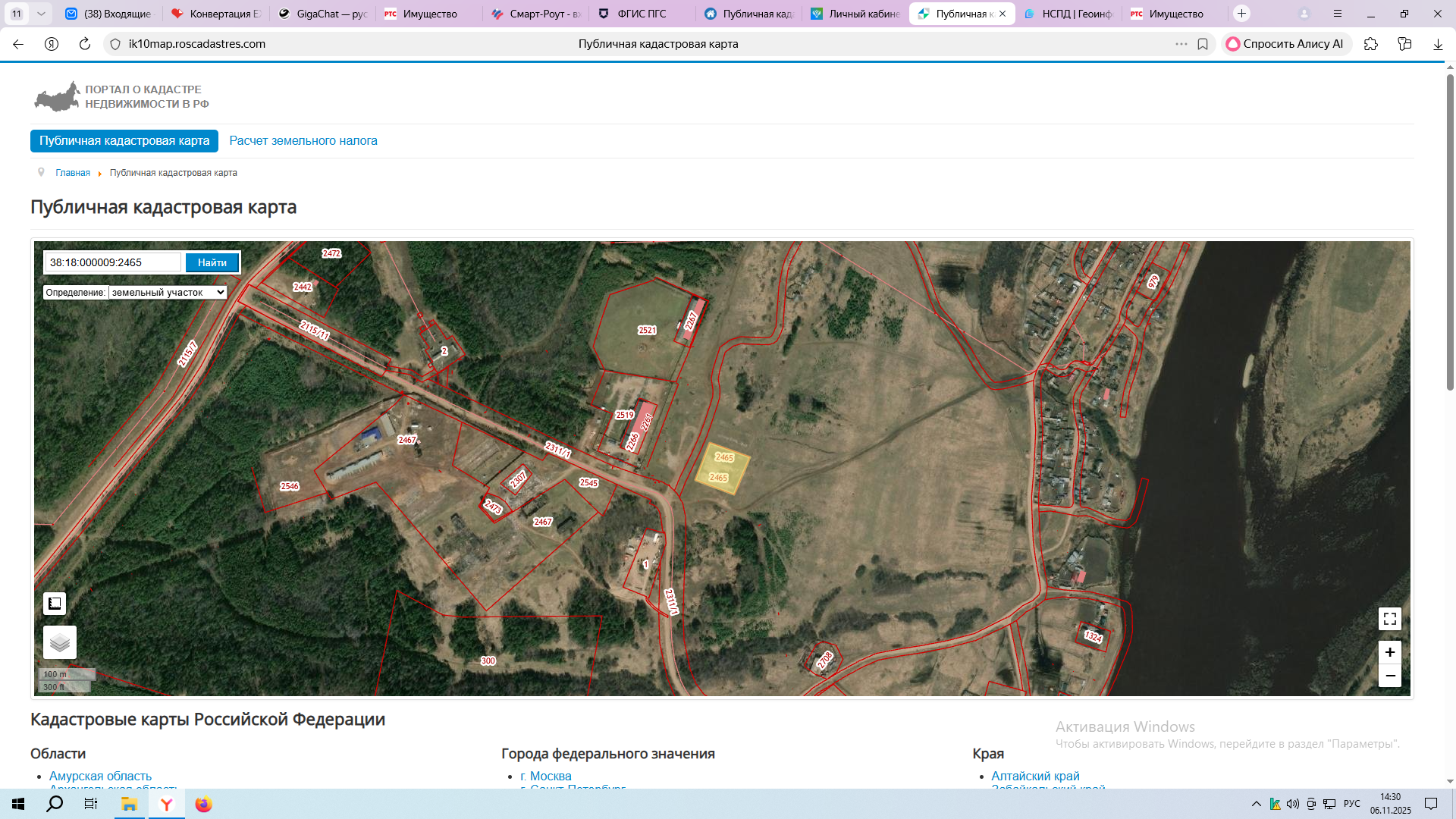
Task: Open the tab count dropdown arrow
Action: (41, 14)
